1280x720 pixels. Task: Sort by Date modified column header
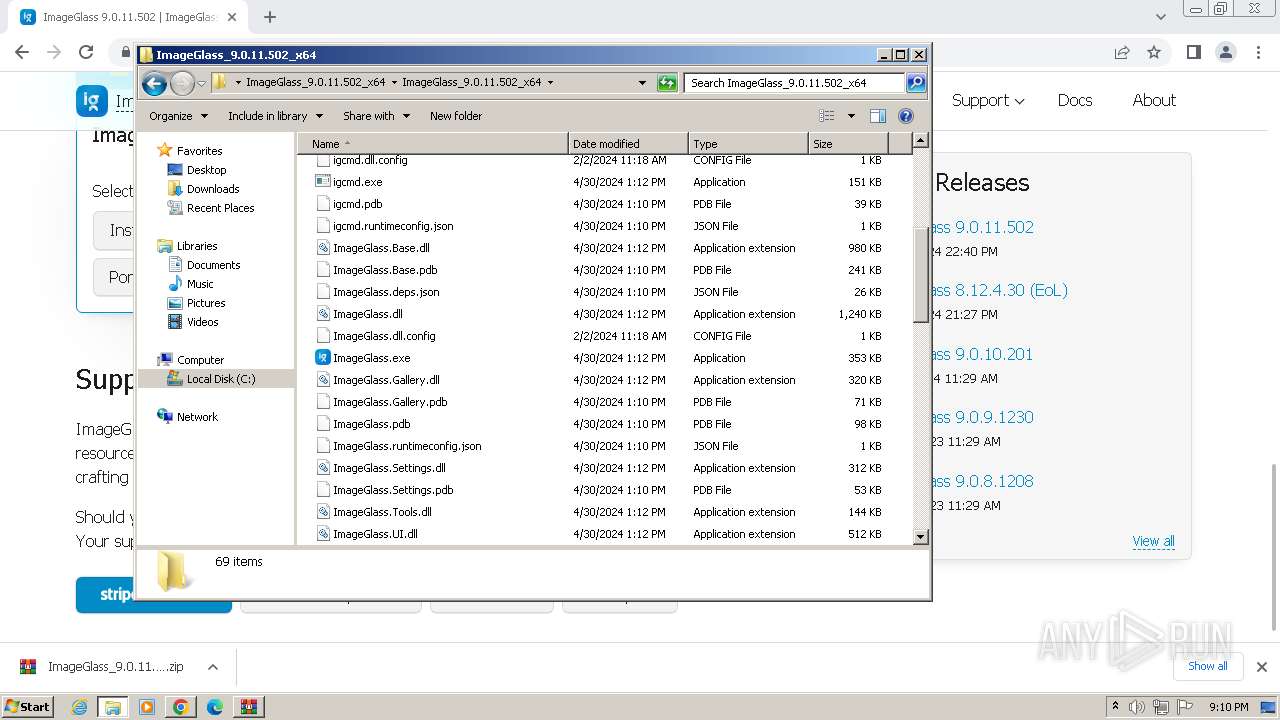tap(628, 144)
